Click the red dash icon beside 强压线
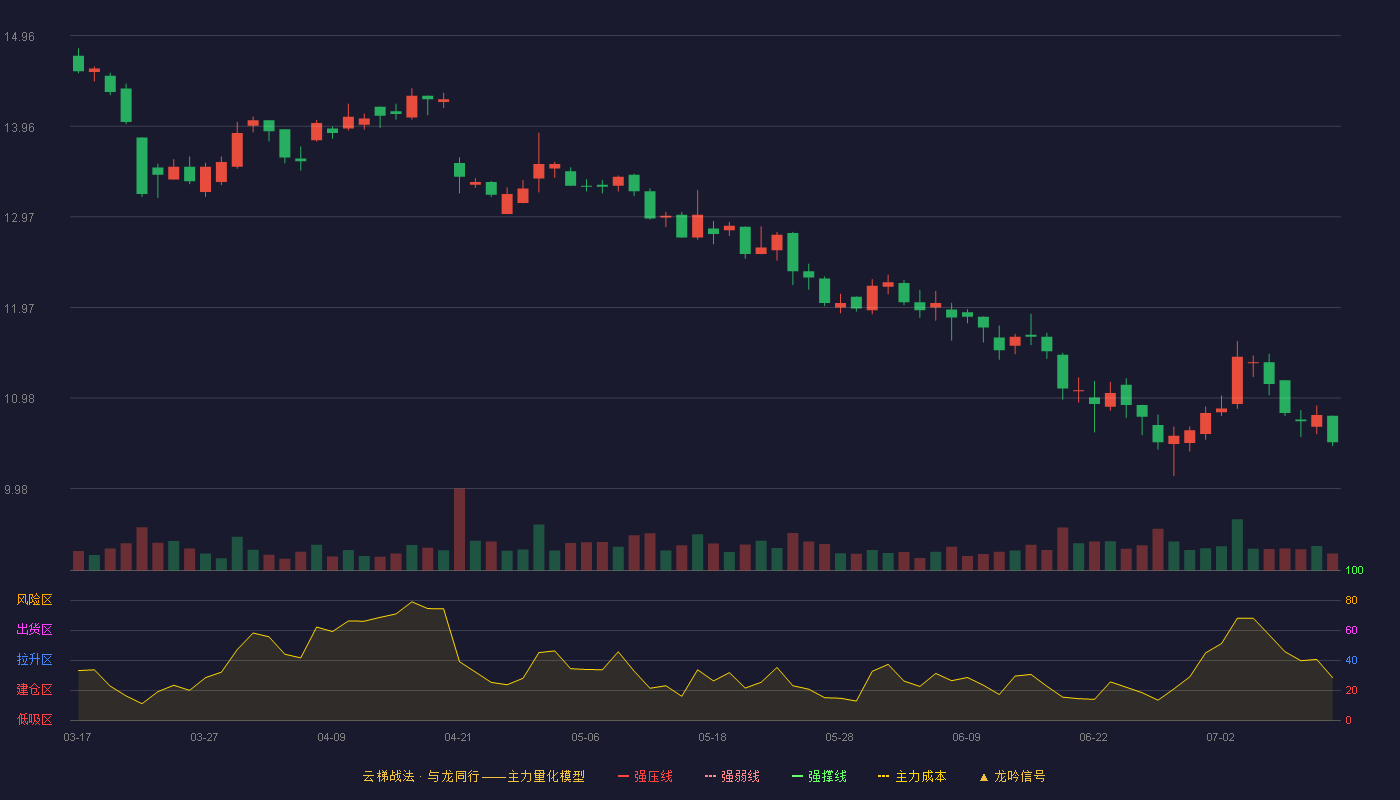 (624, 777)
